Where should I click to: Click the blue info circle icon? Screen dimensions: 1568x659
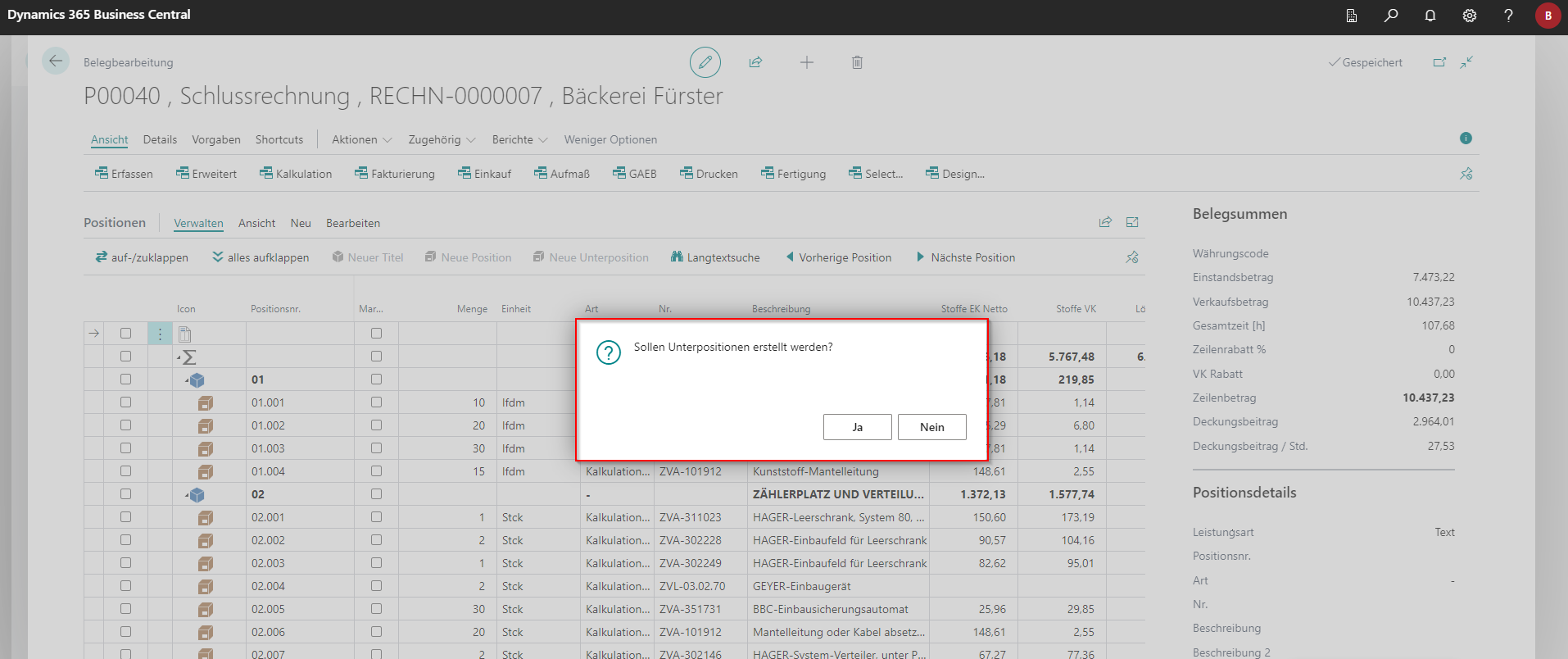click(1466, 139)
